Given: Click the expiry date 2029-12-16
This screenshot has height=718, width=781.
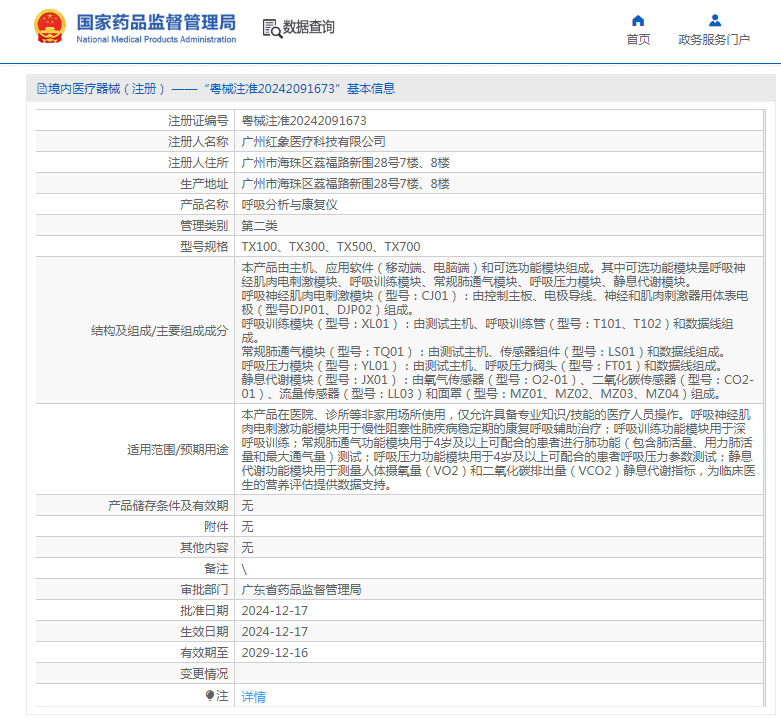Looking at the screenshot, I should point(274,653).
